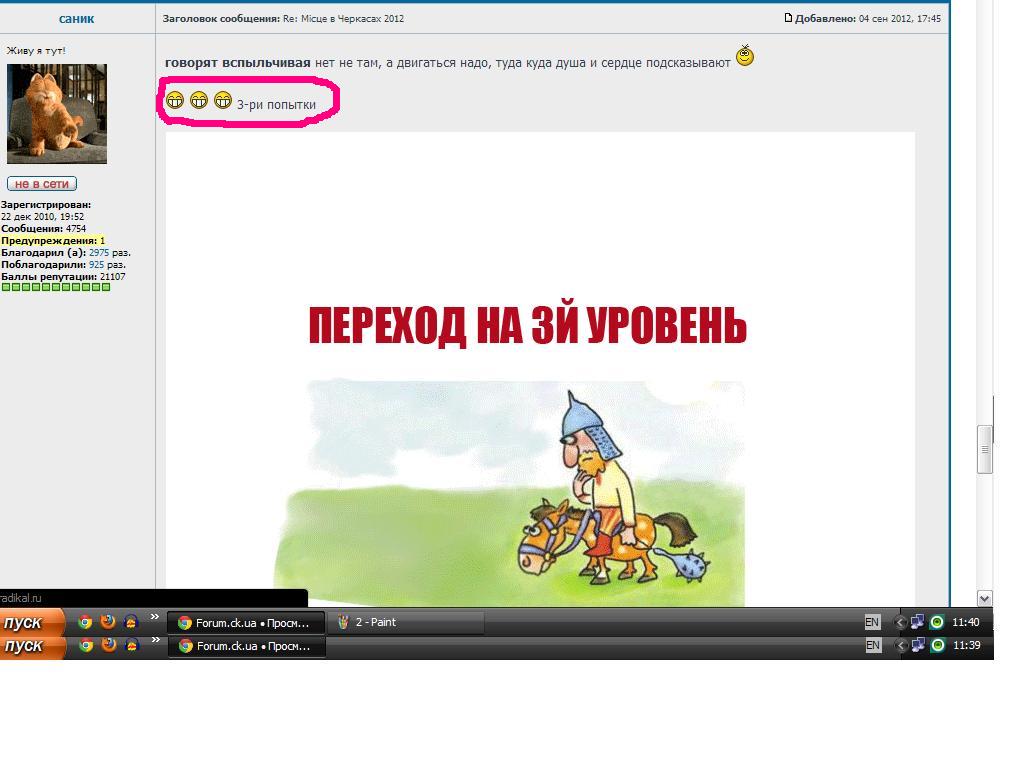Image resolution: width=1024 pixels, height=768 pixels.
Task: Click the "radikal.ru" status bar text
Action: click(x=21, y=598)
